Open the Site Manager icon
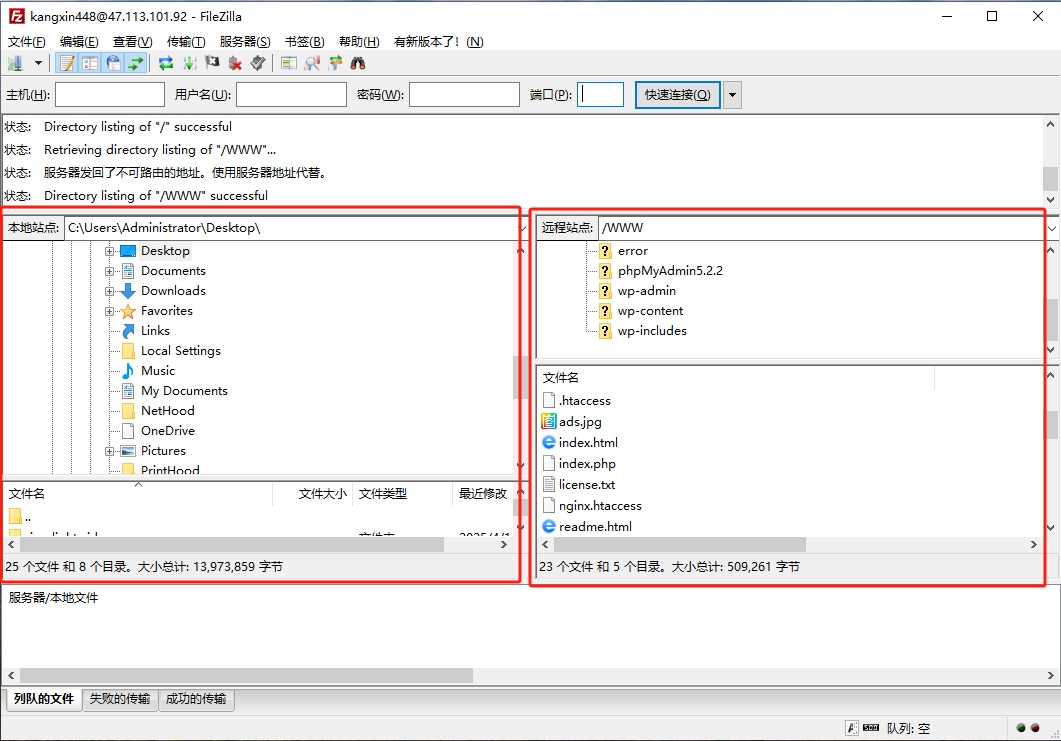 16,64
